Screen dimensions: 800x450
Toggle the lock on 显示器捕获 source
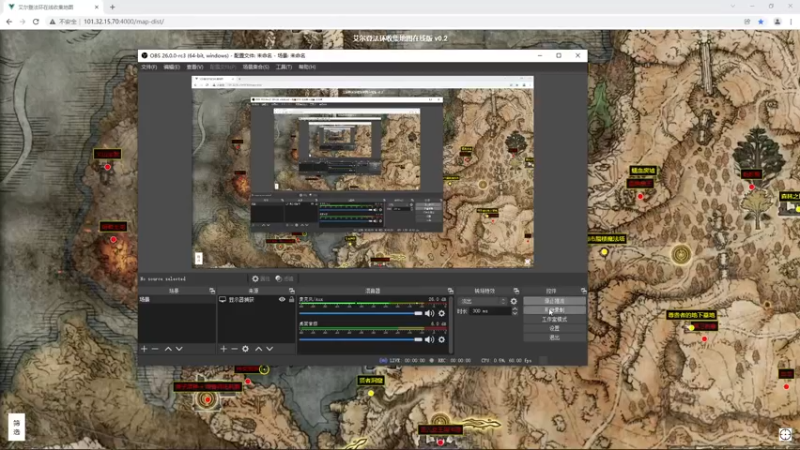291,299
